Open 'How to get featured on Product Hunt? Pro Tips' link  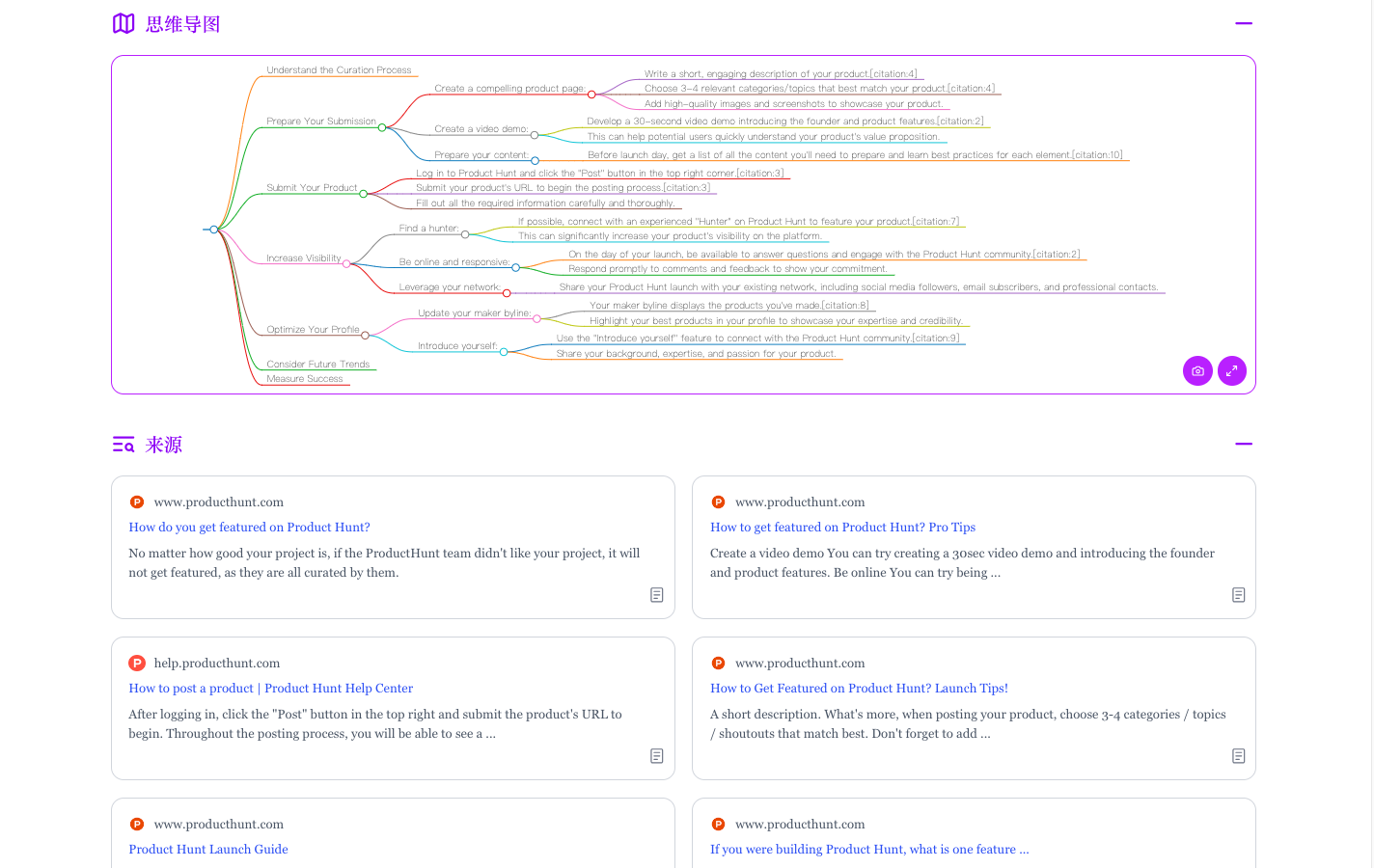pyautogui.click(x=842, y=528)
